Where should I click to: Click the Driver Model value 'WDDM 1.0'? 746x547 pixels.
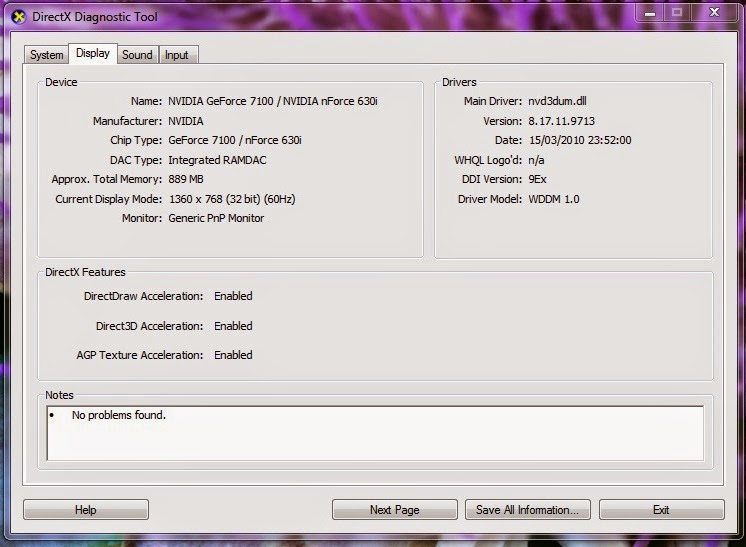[x=554, y=199]
